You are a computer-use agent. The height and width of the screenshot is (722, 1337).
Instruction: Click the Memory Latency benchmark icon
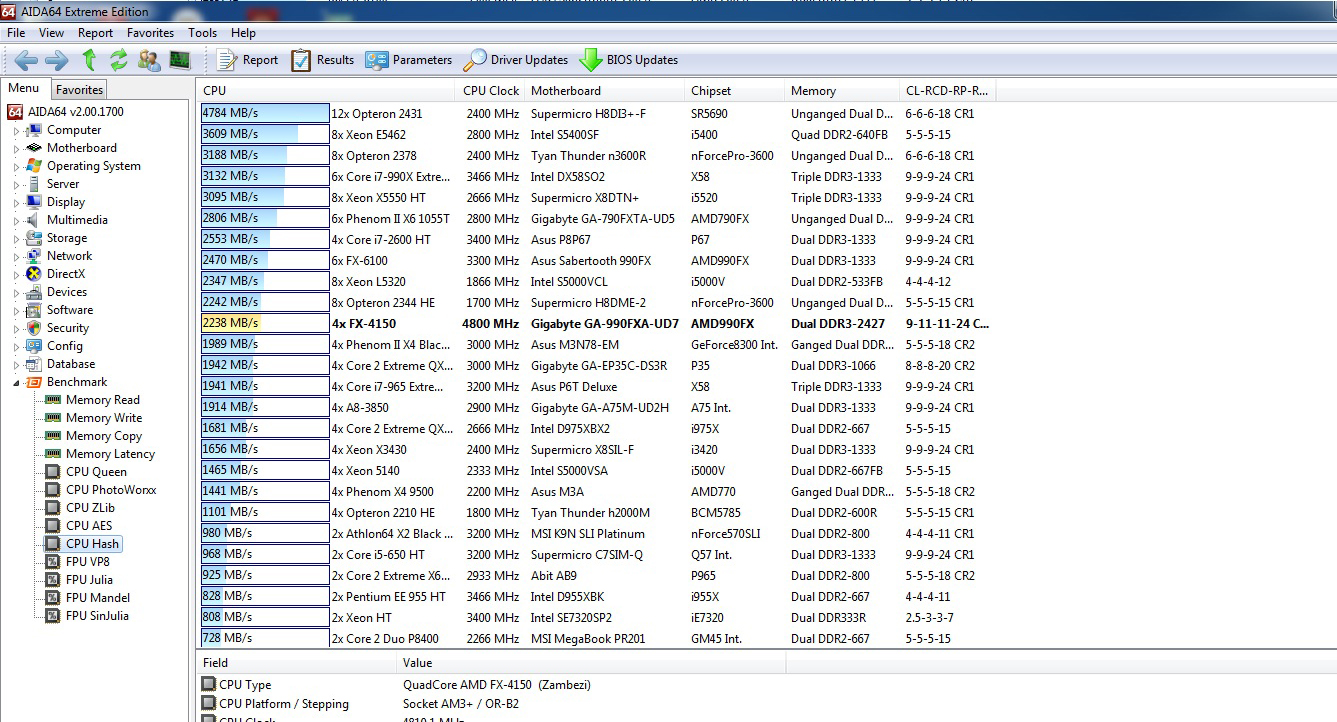tap(53, 454)
